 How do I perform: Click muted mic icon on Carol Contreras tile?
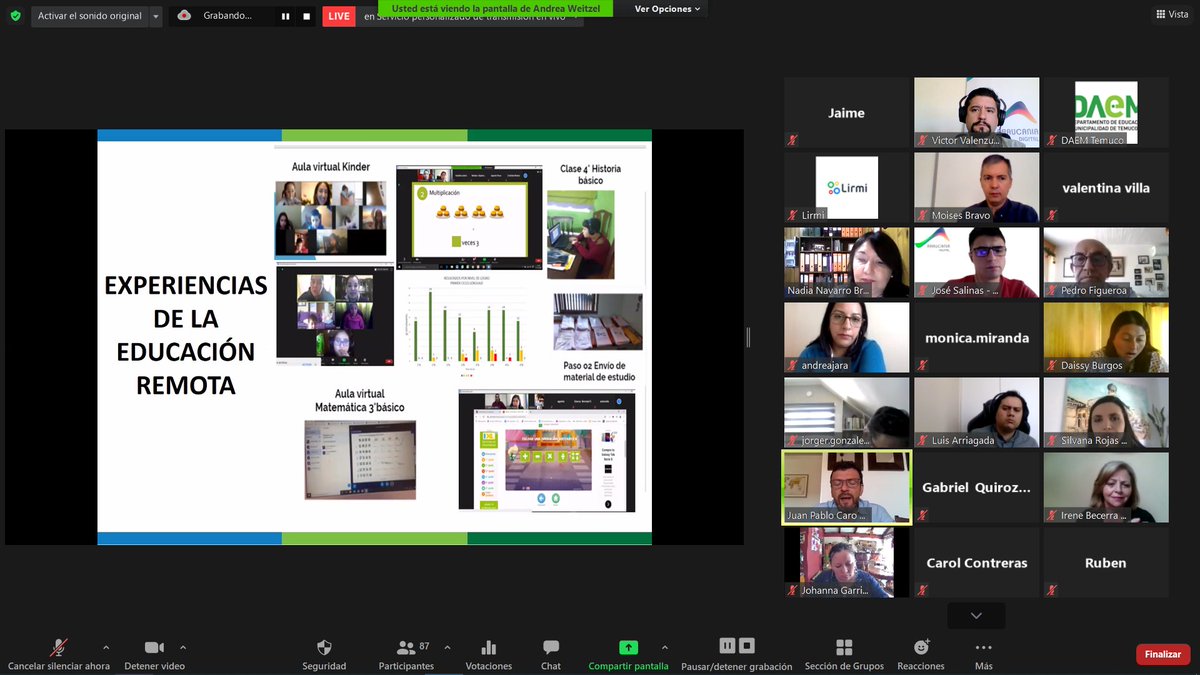tap(922, 590)
